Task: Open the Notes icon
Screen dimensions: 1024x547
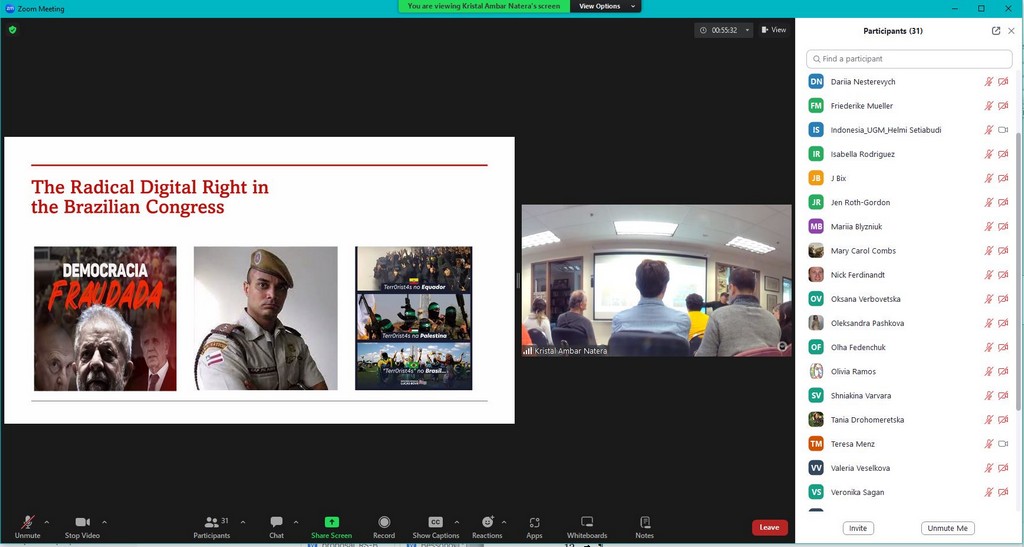Action: pyautogui.click(x=644, y=523)
